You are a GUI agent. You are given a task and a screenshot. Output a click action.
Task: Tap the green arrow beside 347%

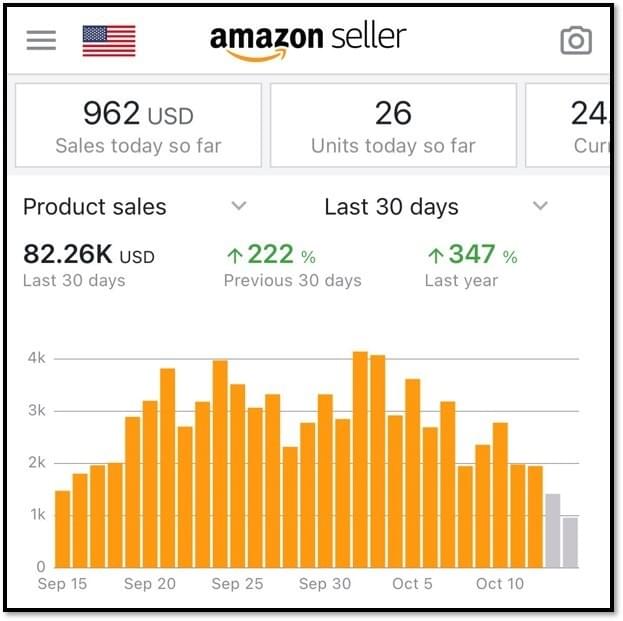(435, 255)
